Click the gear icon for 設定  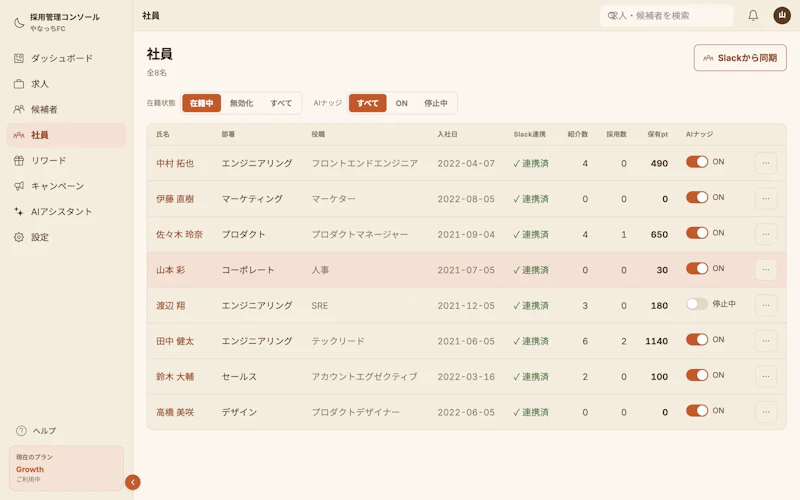[19, 237]
